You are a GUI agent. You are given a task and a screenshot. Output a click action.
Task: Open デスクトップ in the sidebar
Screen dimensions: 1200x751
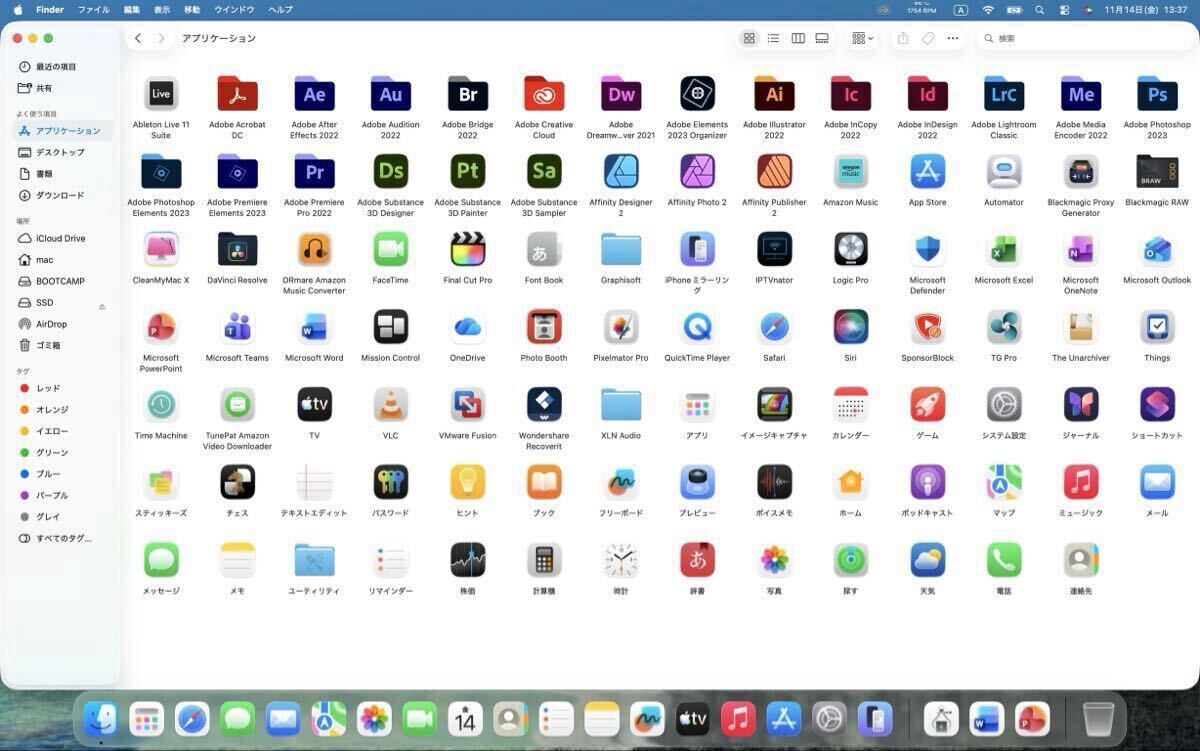63,152
